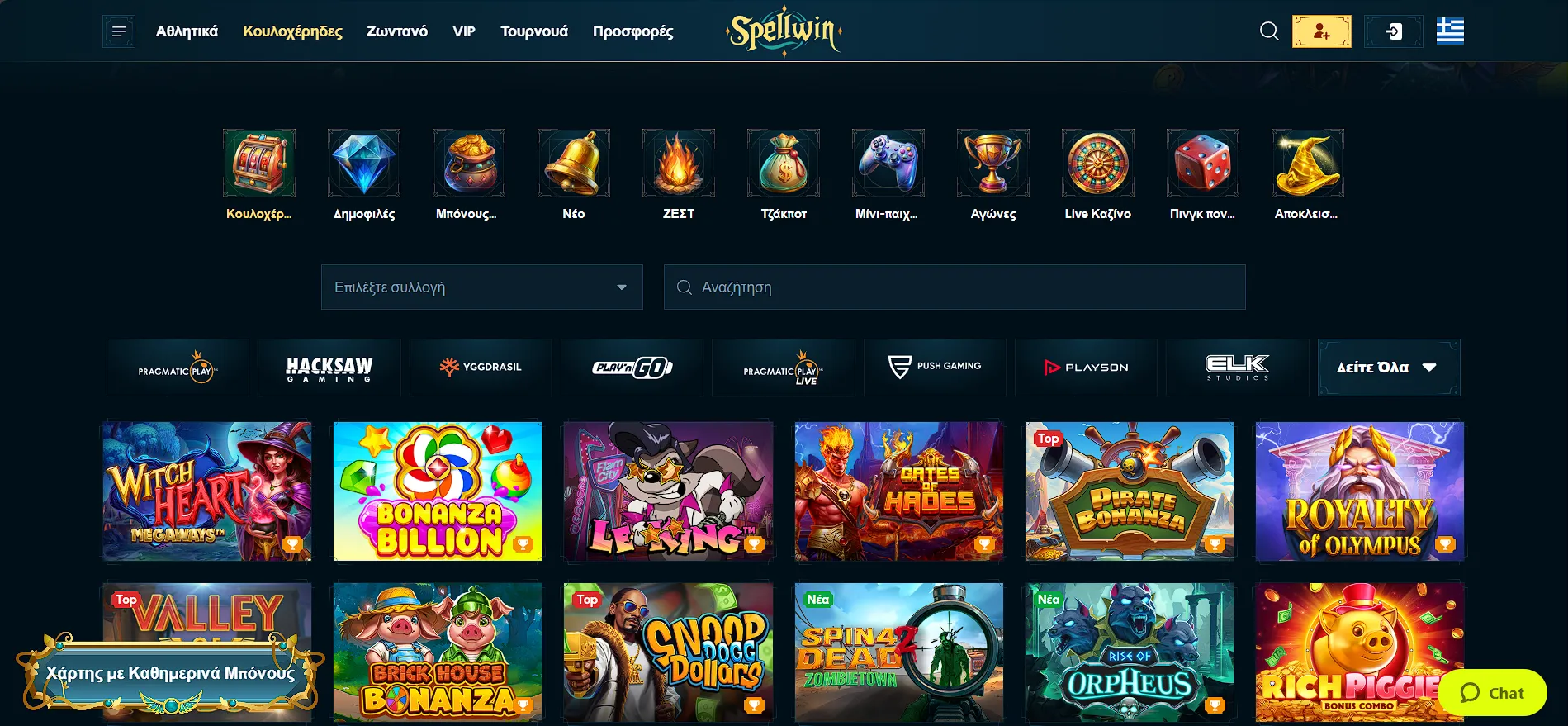Viewport: 1568px width, 726px height.
Task: Expand the Επιλέξτε συλλογή dropdown
Action: coord(482,287)
